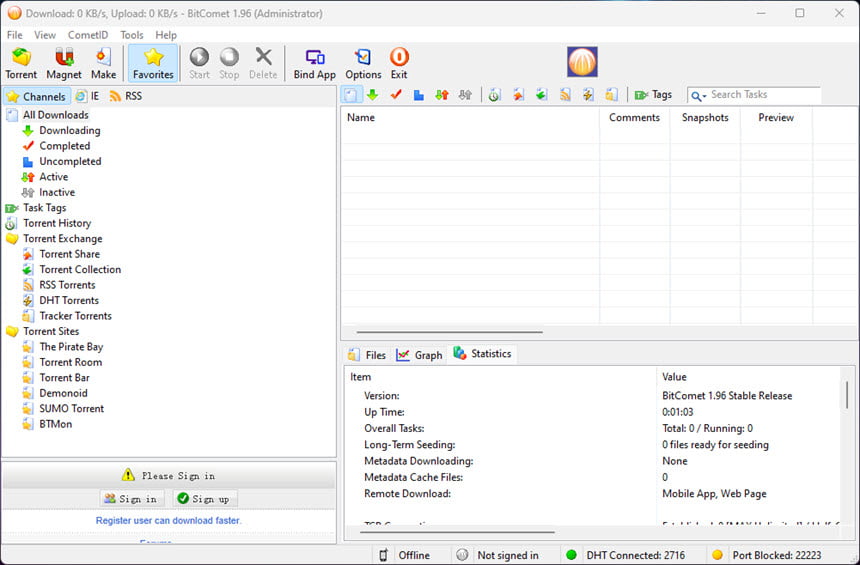Select Uncompleted in the sidebar tree
The image size is (860, 565).
[70, 161]
